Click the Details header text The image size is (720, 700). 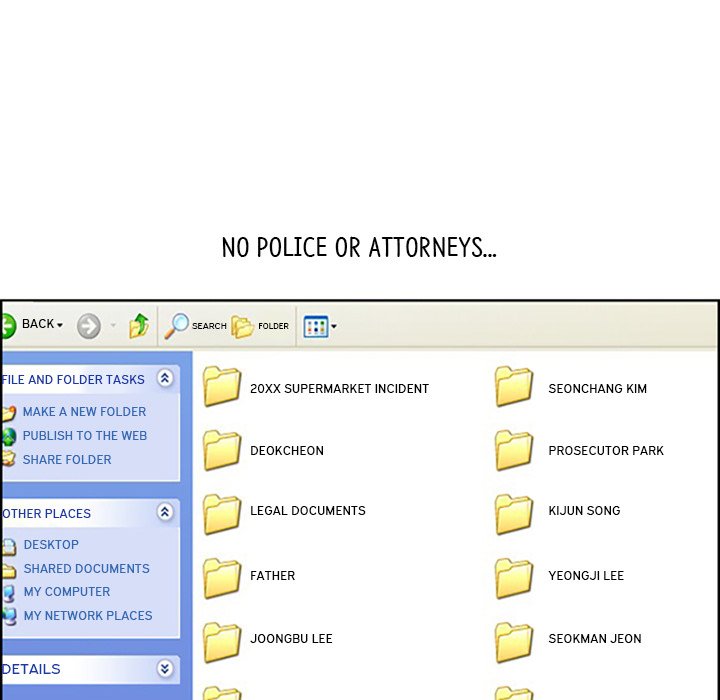pyautogui.click(x=31, y=669)
